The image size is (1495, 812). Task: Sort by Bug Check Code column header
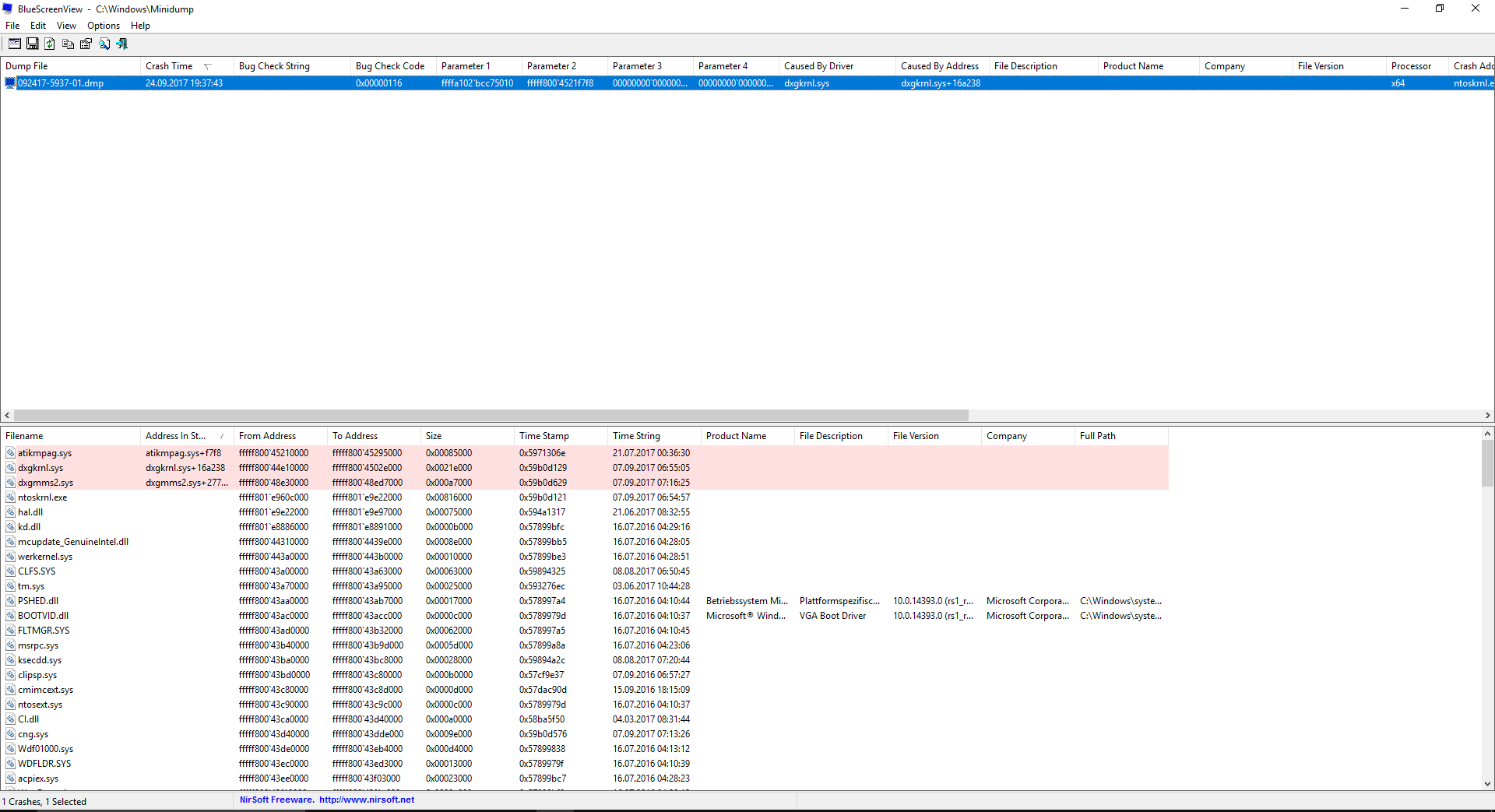click(393, 66)
